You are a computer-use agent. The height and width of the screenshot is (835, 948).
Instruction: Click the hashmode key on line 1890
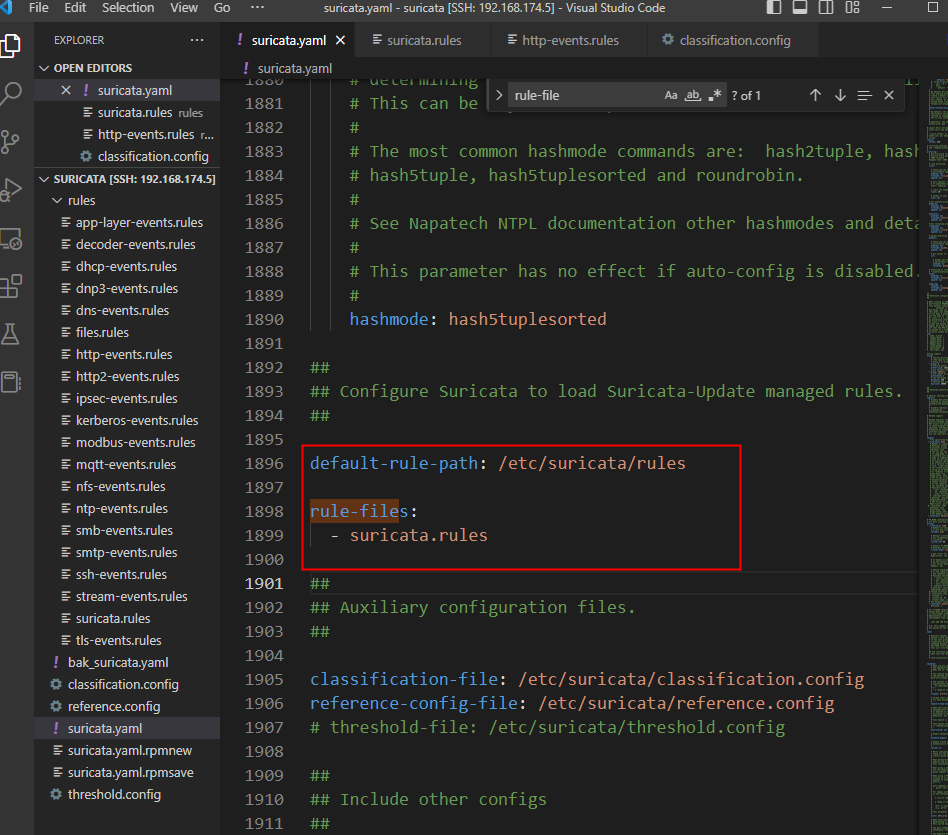(389, 319)
